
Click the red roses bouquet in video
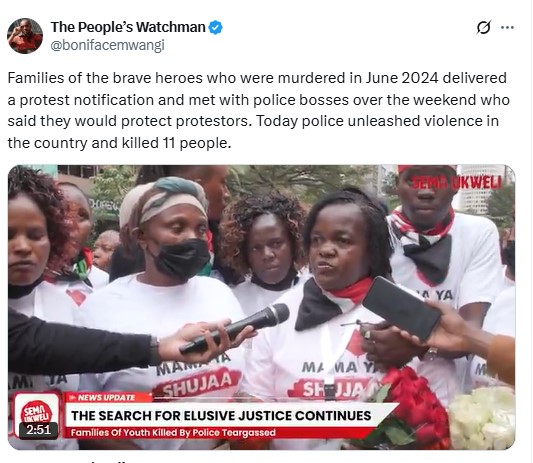[x=413, y=406]
